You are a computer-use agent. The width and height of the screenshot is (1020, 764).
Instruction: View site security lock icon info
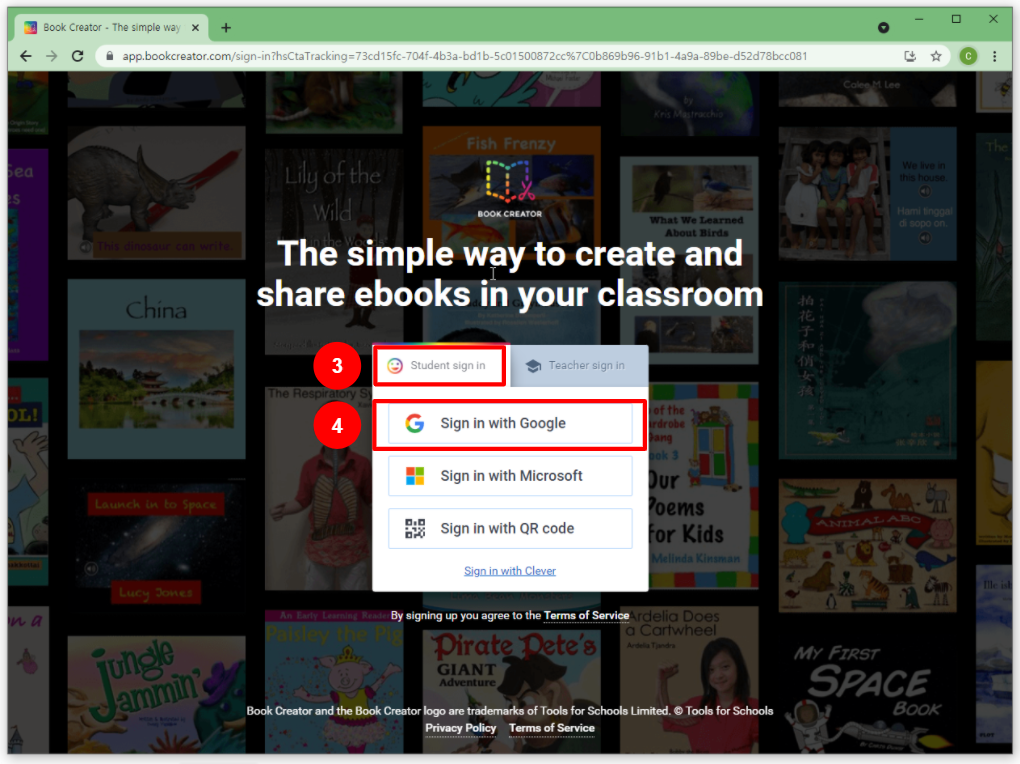109,56
